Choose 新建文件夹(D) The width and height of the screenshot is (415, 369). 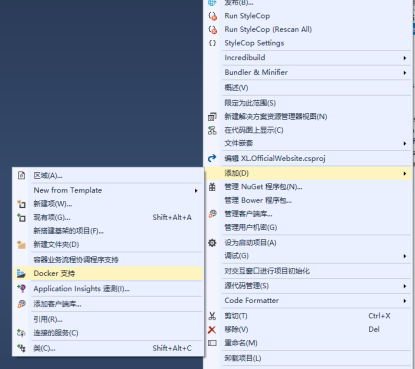(x=56, y=245)
